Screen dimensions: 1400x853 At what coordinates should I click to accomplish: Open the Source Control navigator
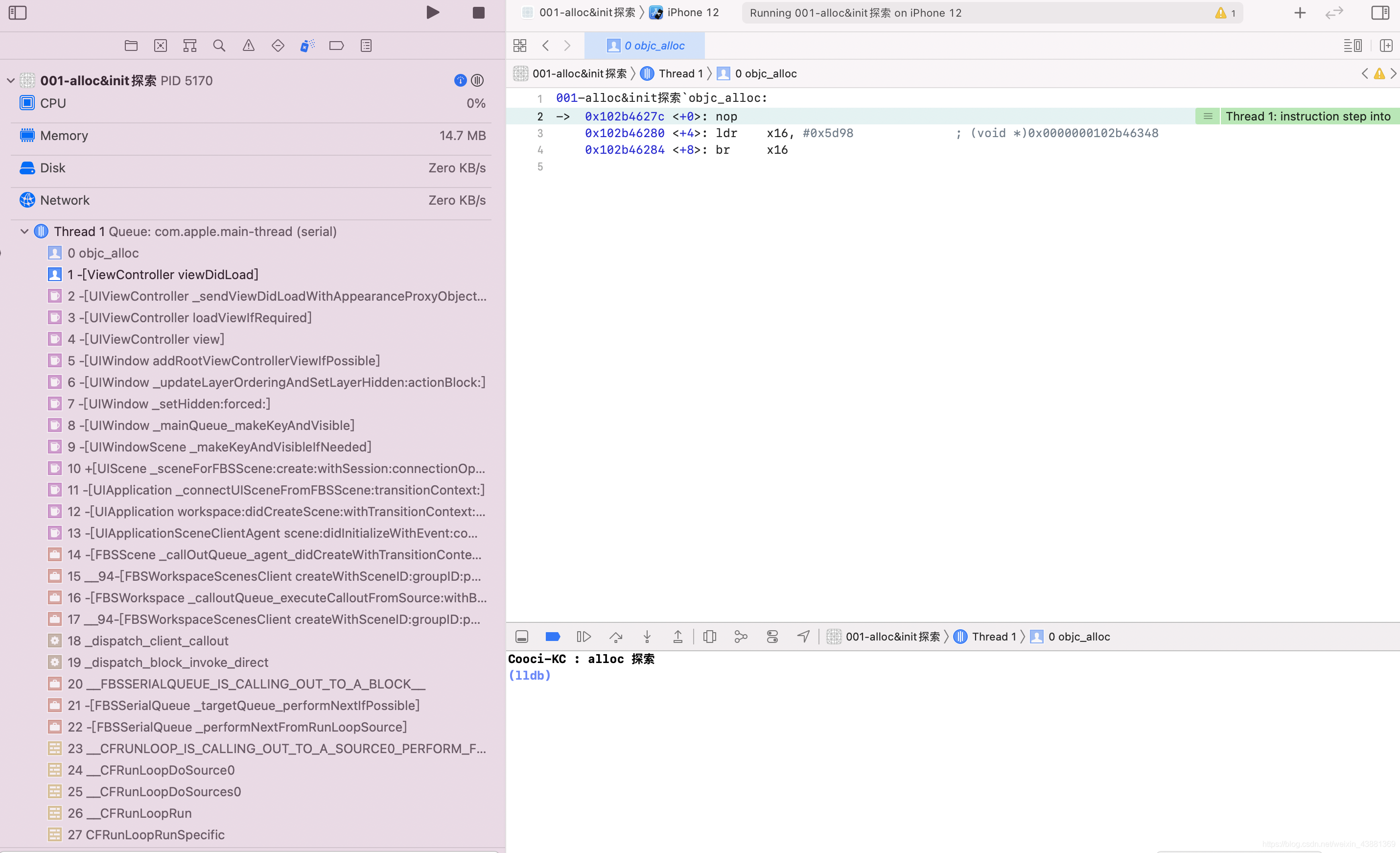[161, 46]
